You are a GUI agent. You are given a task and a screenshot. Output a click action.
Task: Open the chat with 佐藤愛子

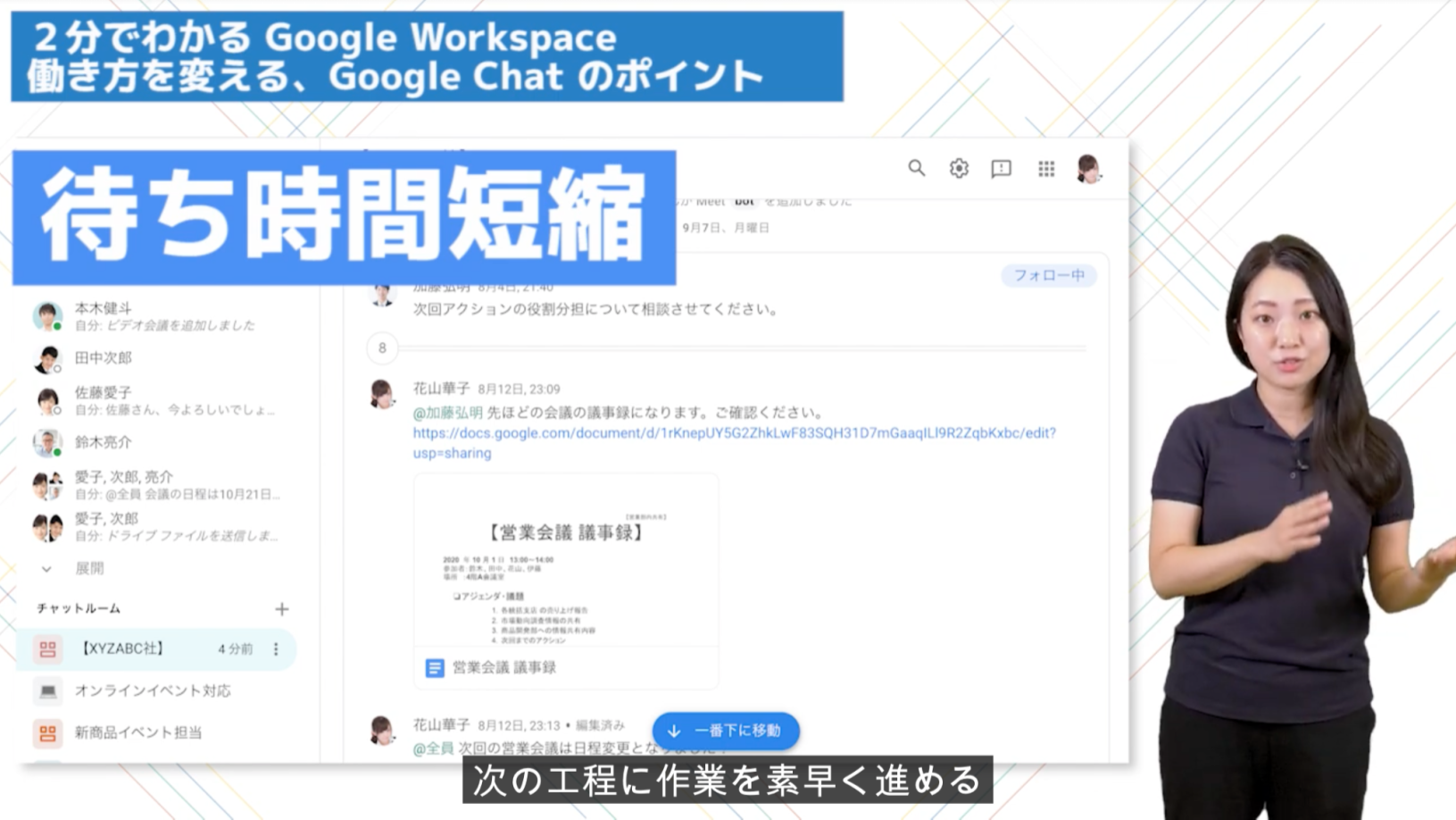click(x=156, y=401)
